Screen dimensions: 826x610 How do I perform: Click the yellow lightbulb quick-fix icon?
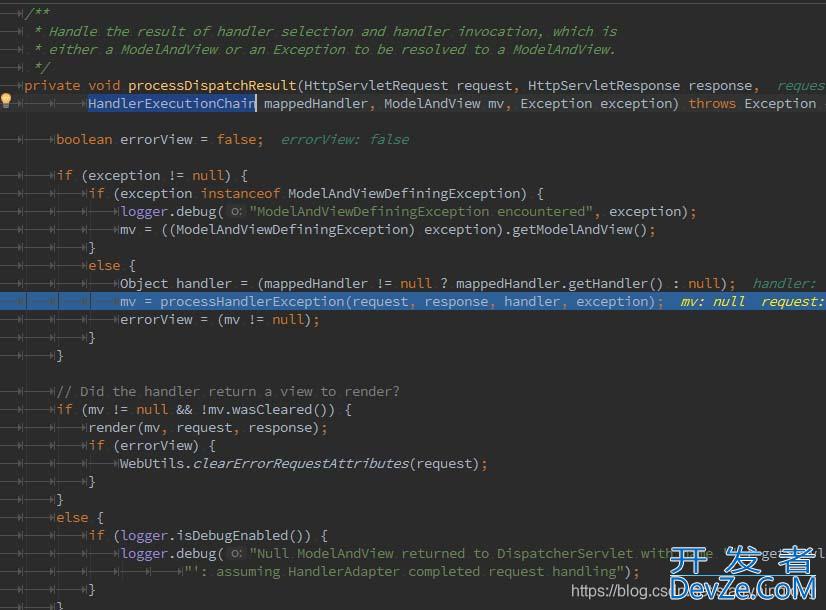tap(6, 100)
